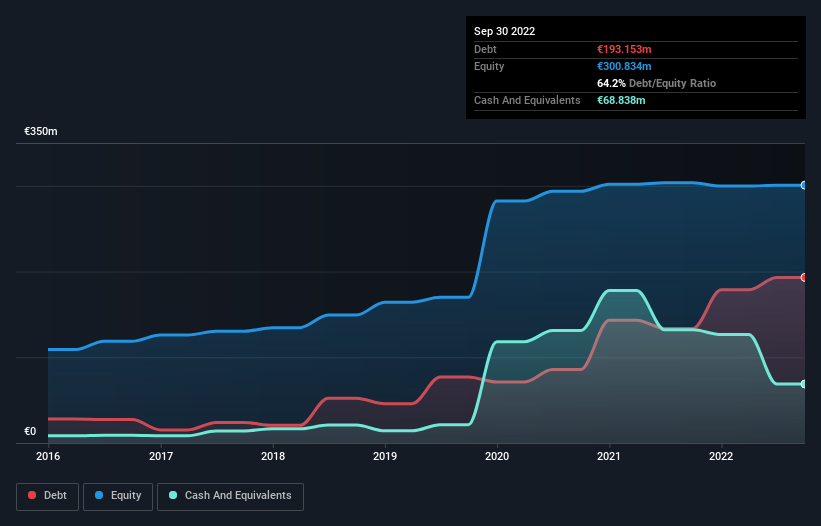The height and width of the screenshot is (526, 821).
Task: Toggle the Cash And Equivalents legend button
Action: [230, 496]
